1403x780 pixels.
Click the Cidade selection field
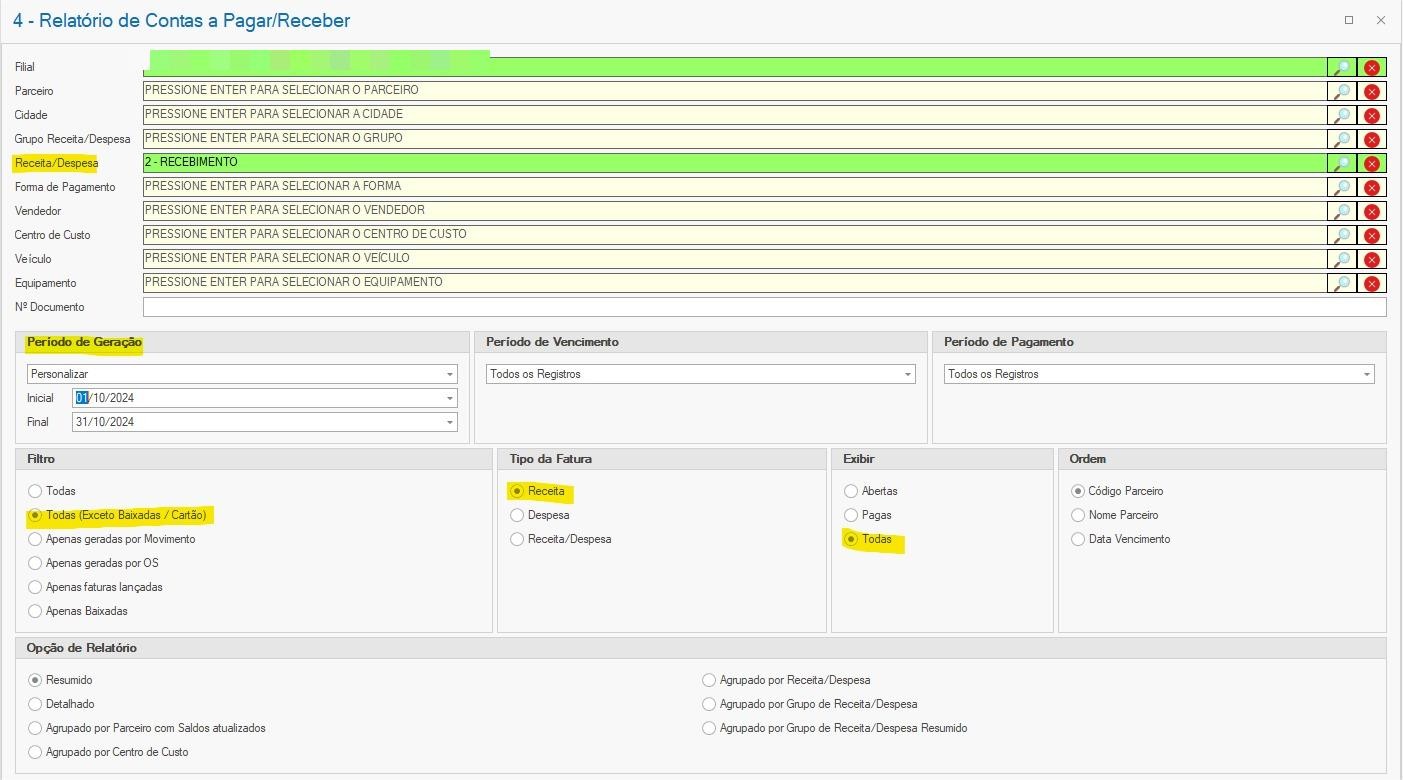click(735, 115)
